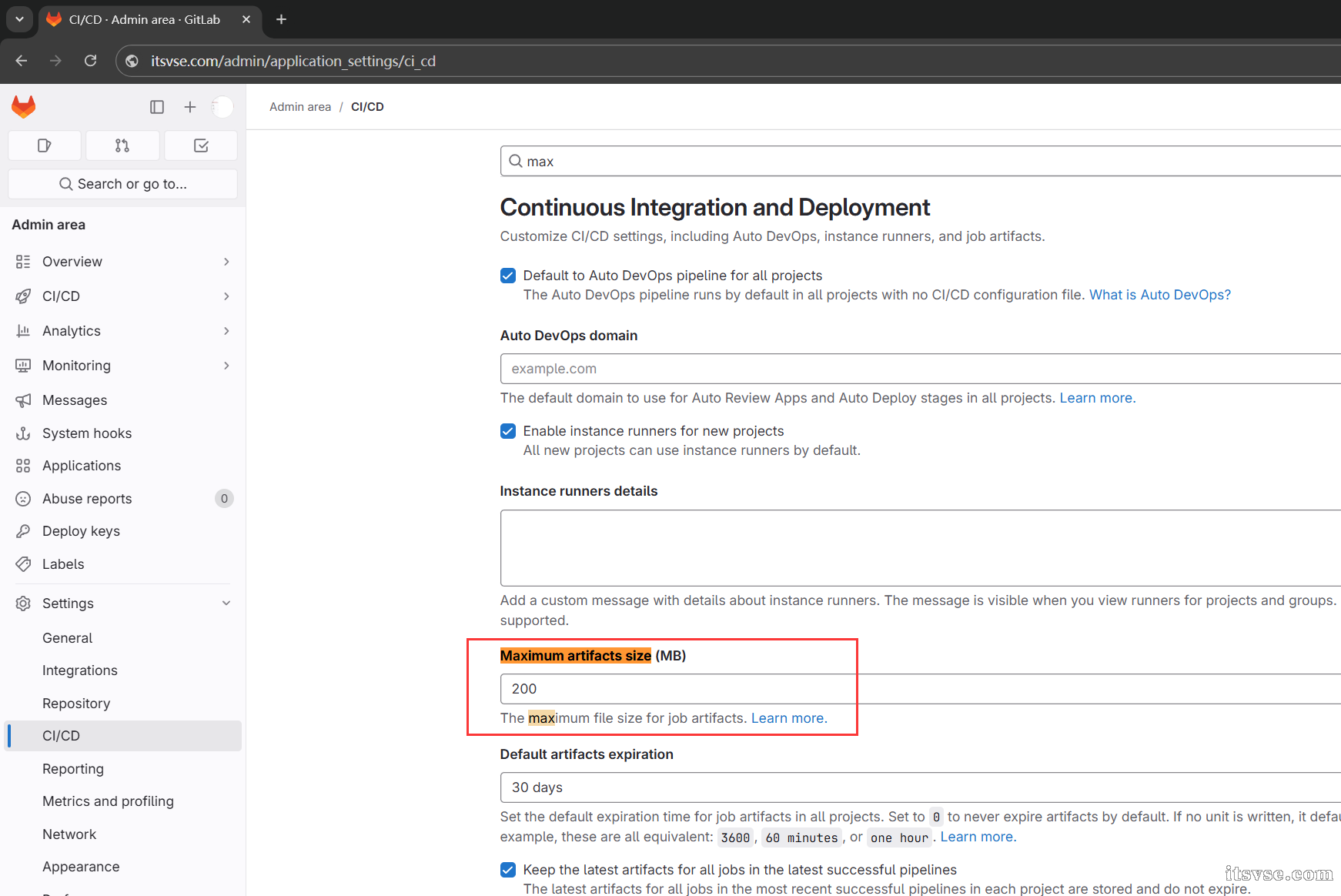
Task: Reload the current page
Action: pos(90,61)
